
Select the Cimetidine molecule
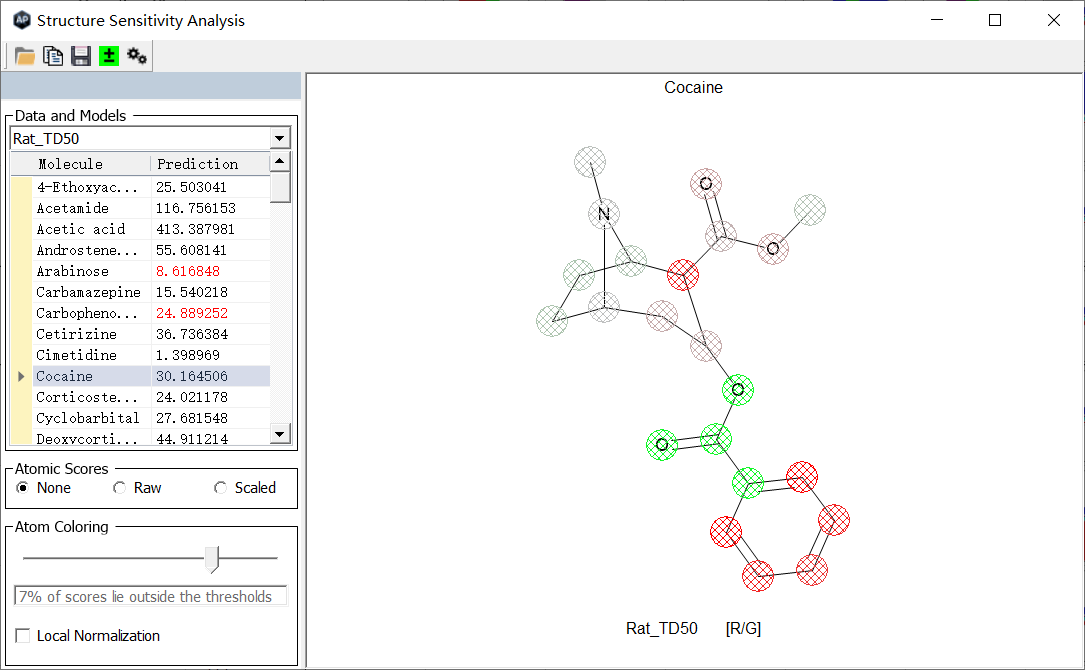(76, 355)
